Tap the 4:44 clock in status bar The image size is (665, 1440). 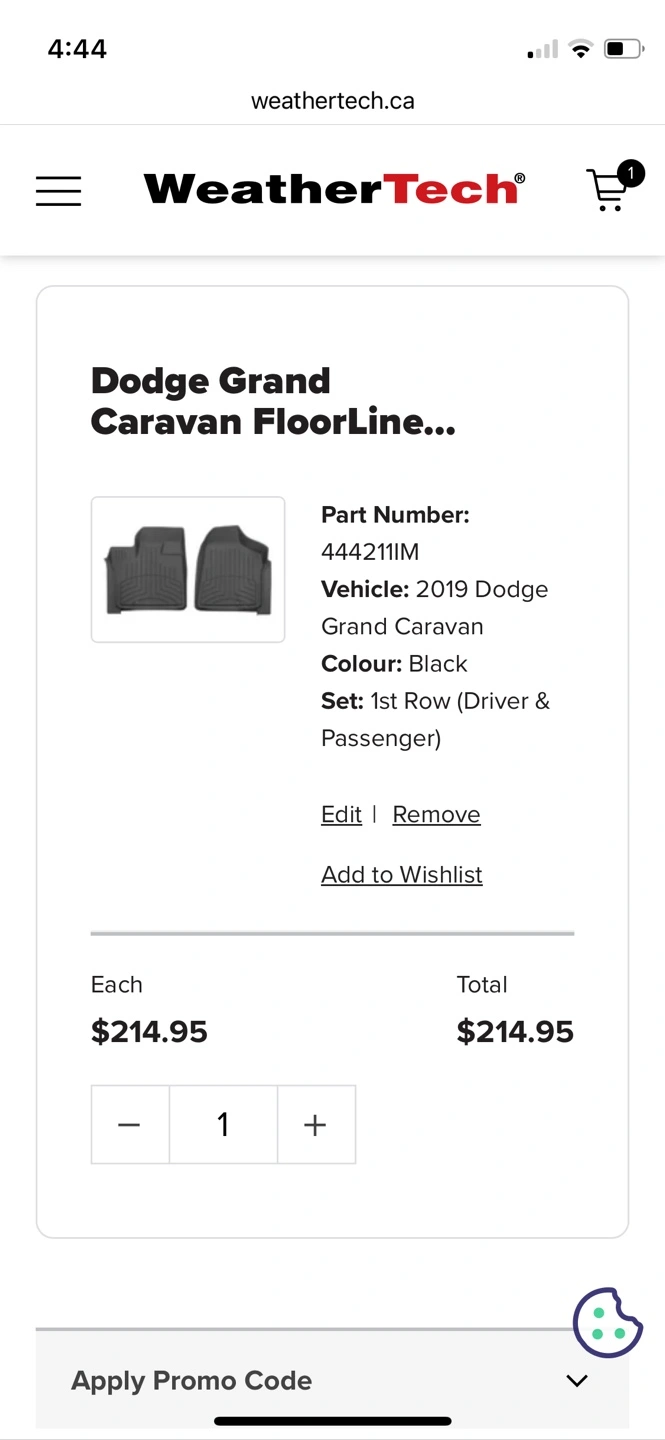tap(77, 49)
